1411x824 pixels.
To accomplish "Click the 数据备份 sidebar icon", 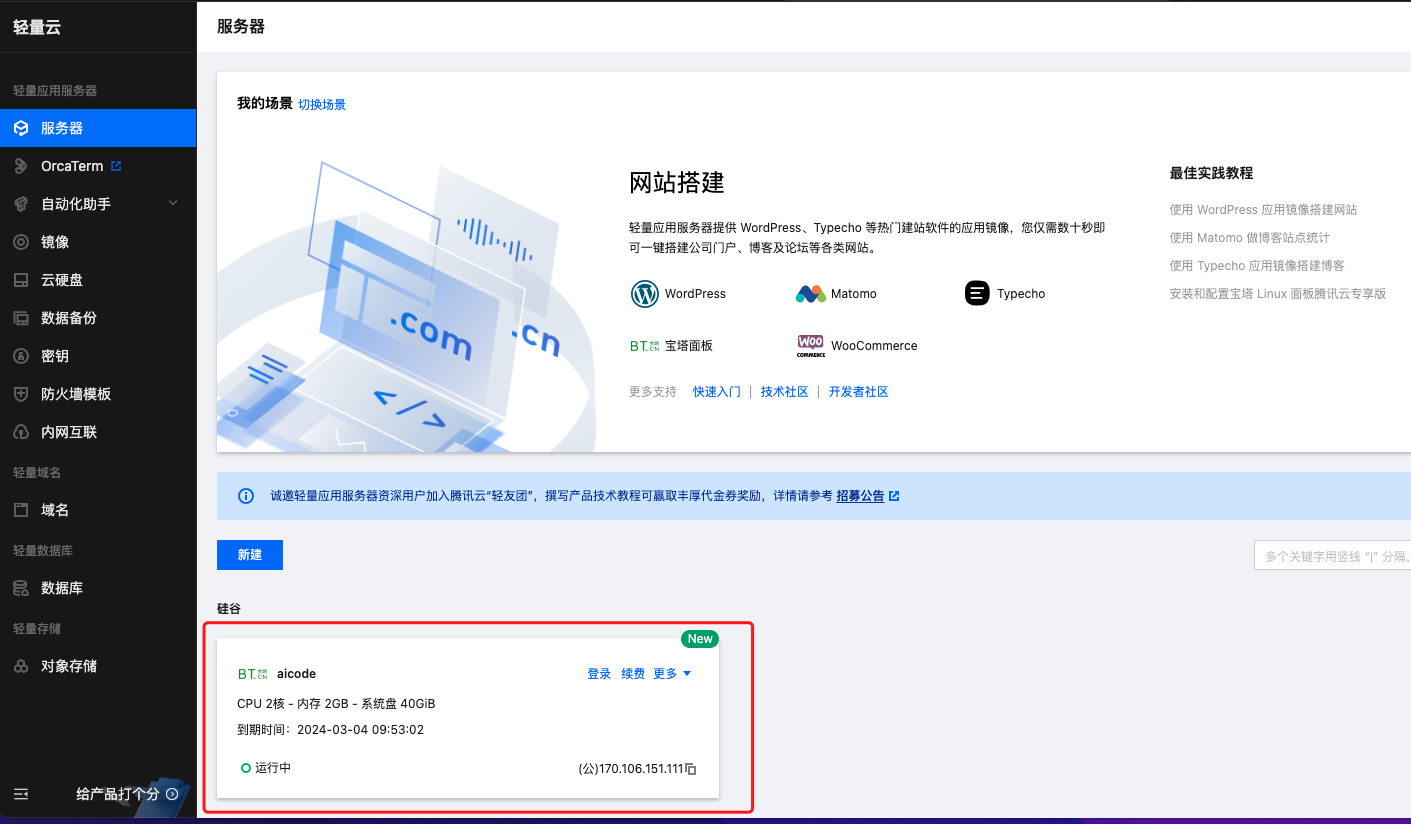I will point(20,318).
